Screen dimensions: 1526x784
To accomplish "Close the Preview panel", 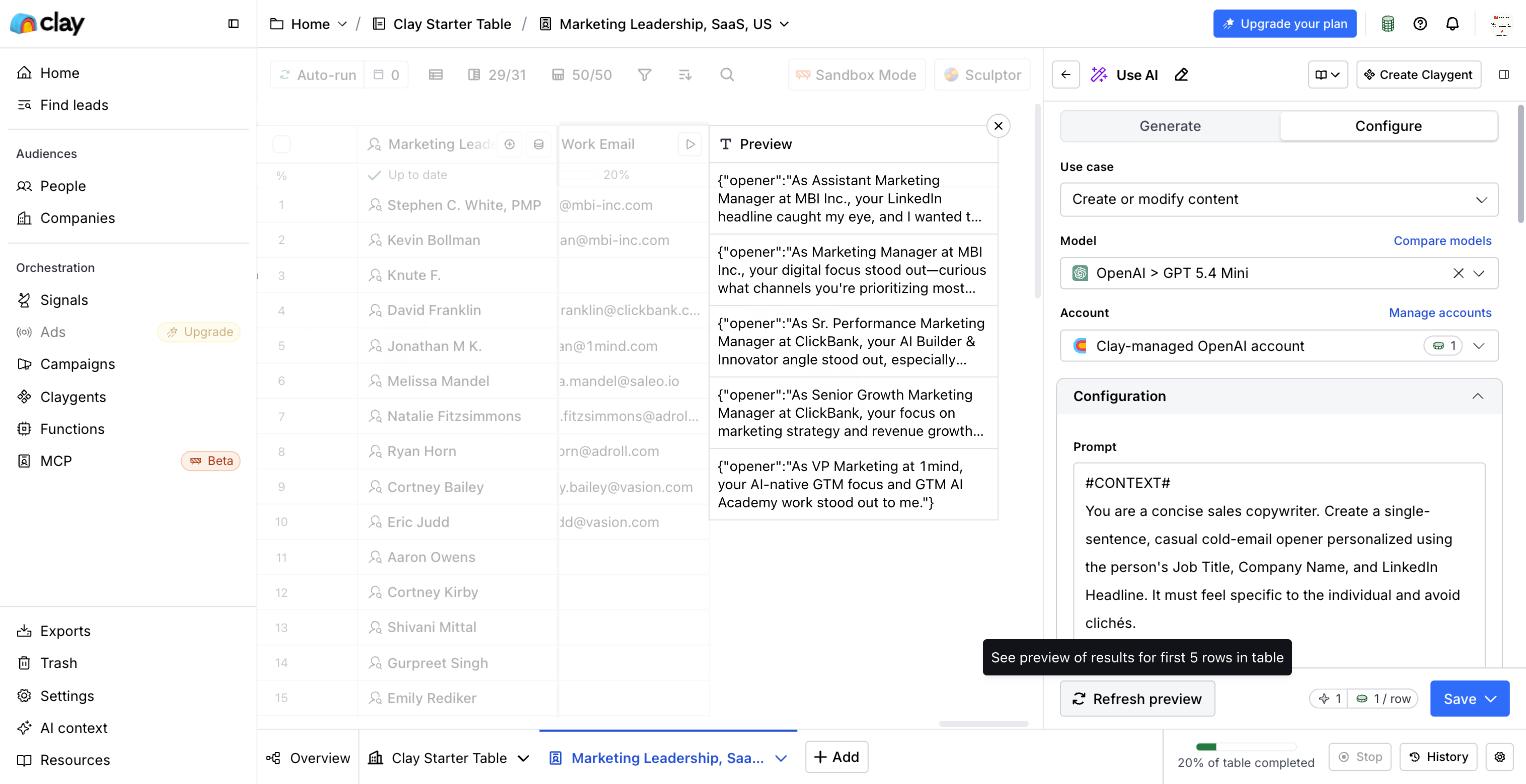I will tap(998, 126).
